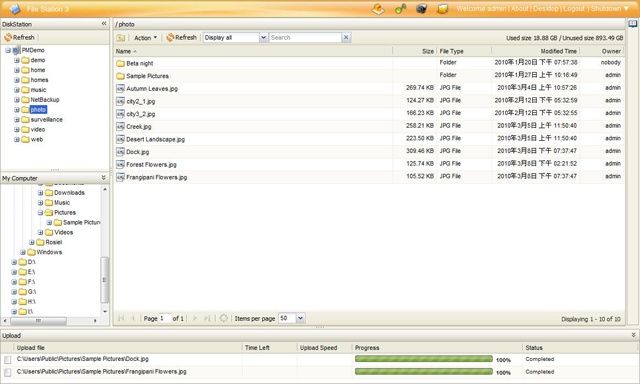Click the Desktop link
Screen dimensions: 640x384
point(545,9)
